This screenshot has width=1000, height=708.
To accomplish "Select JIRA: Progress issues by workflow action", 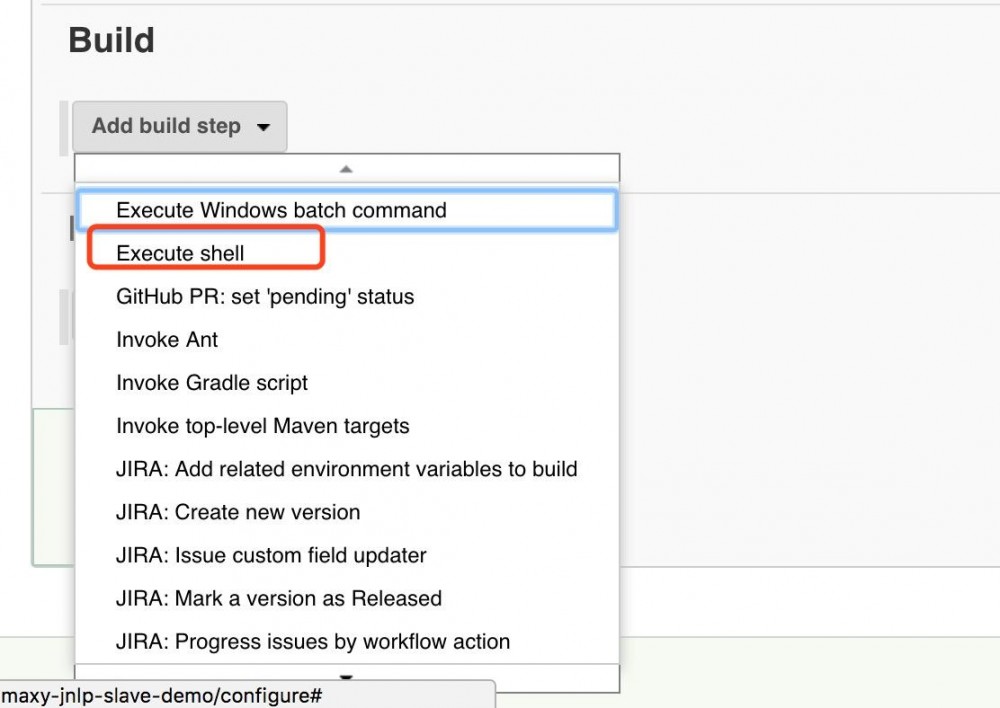I will [313, 641].
